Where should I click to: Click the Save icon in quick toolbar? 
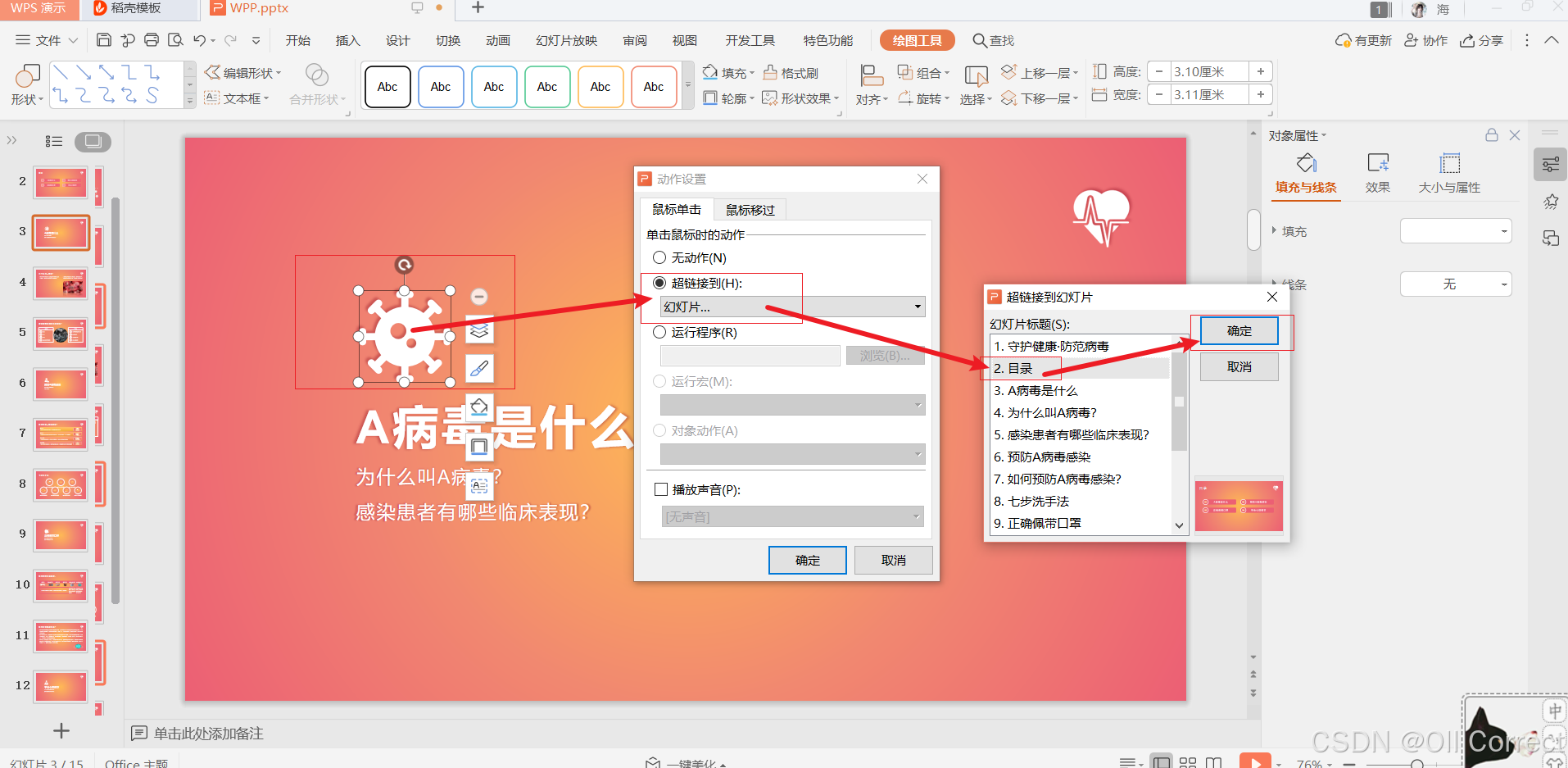(x=104, y=40)
